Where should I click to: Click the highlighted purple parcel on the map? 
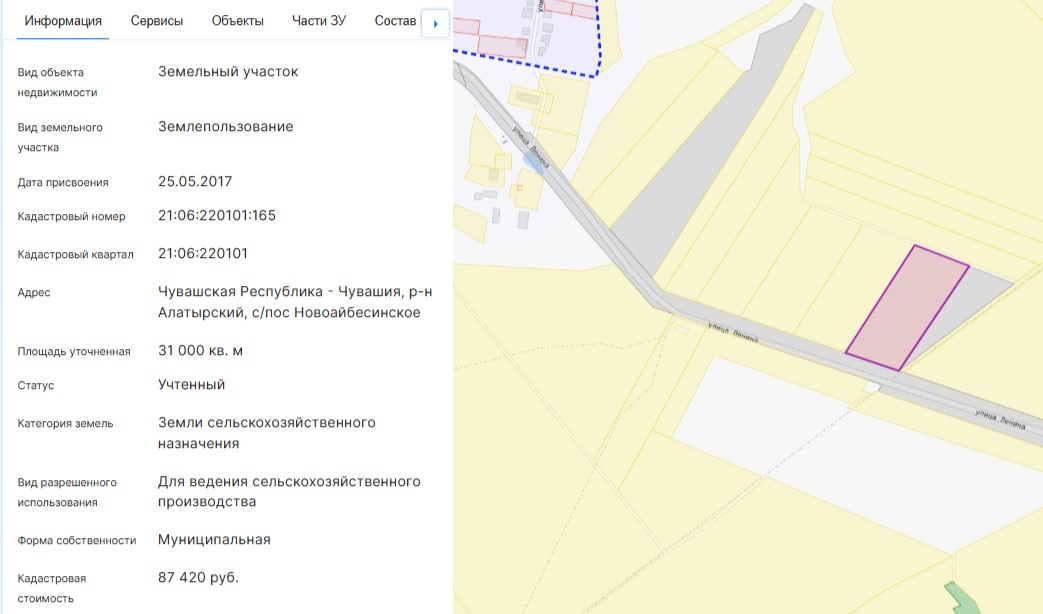[907, 308]
